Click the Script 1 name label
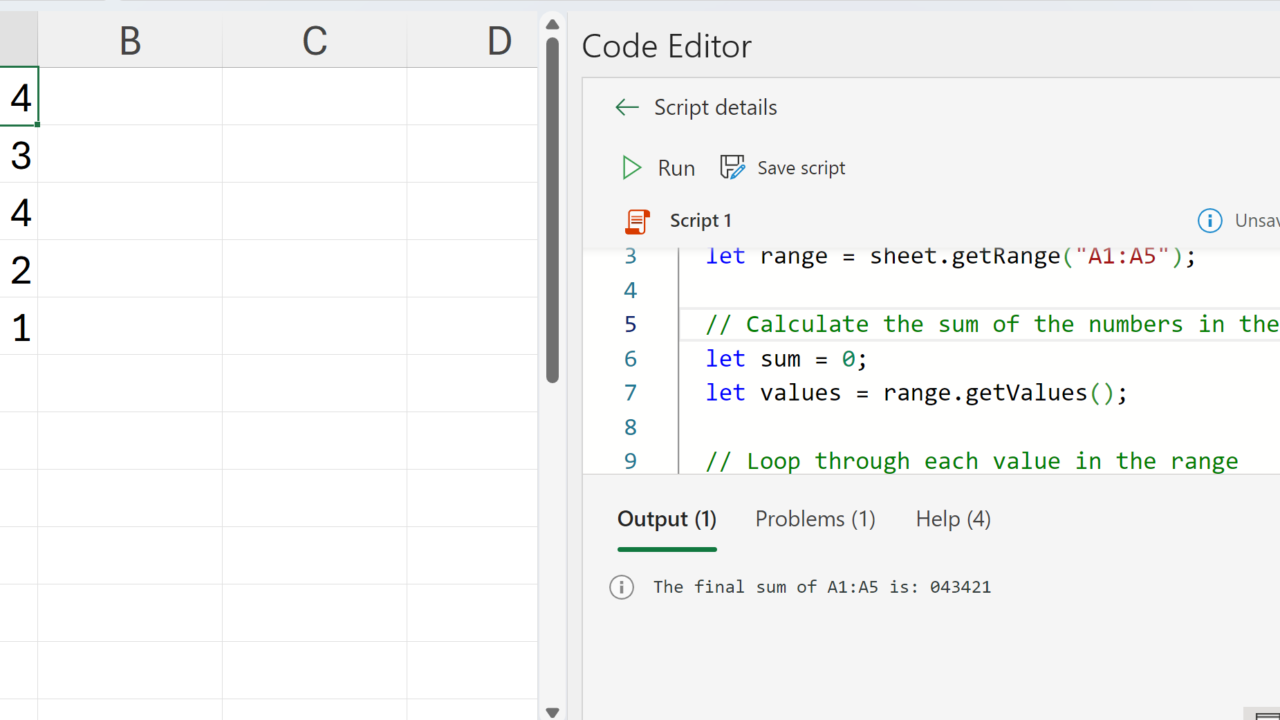The height and width of the screenshot is (720, 1280). 700,221
